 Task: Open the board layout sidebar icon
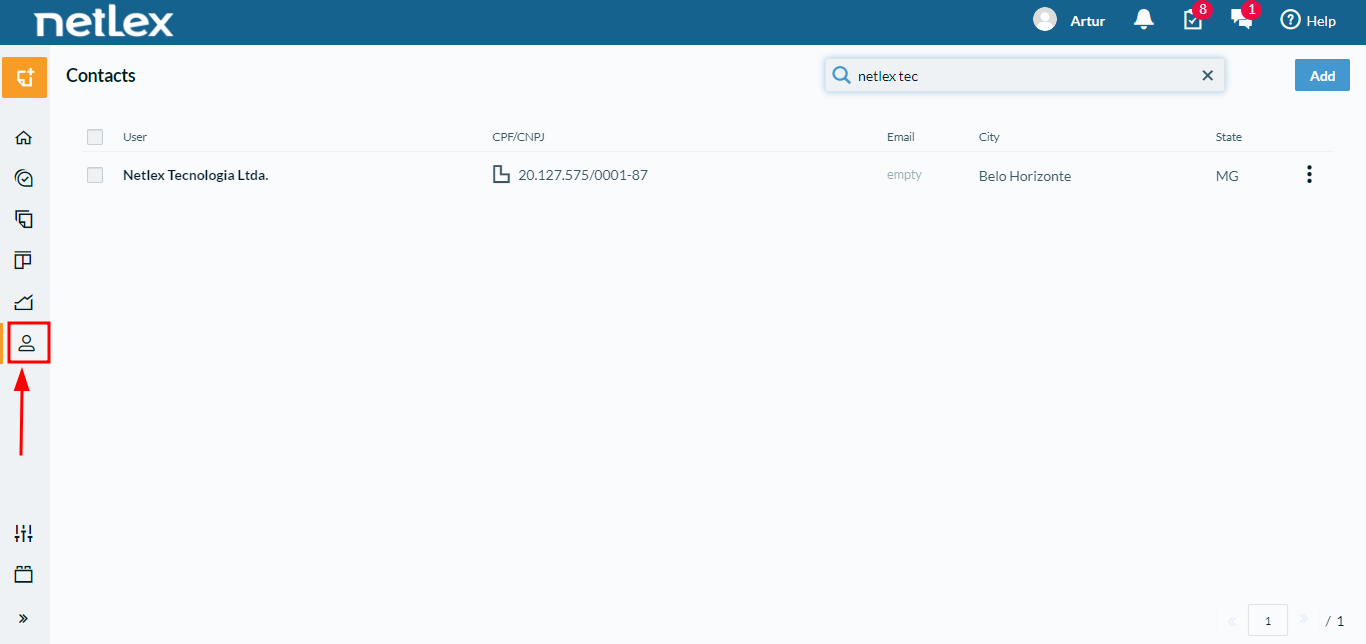tap(24, 261)
